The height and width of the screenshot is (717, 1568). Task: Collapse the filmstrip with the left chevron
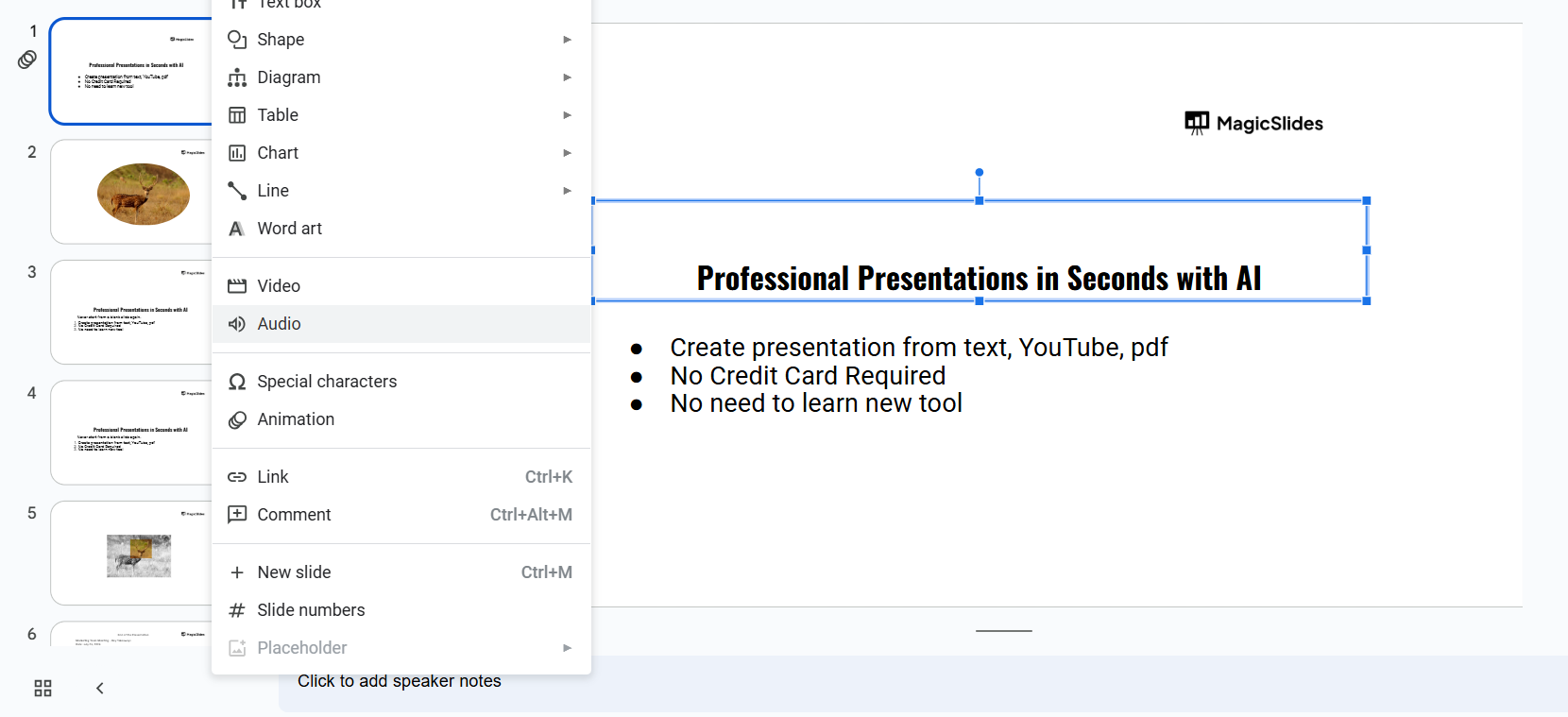coord(99,688)
